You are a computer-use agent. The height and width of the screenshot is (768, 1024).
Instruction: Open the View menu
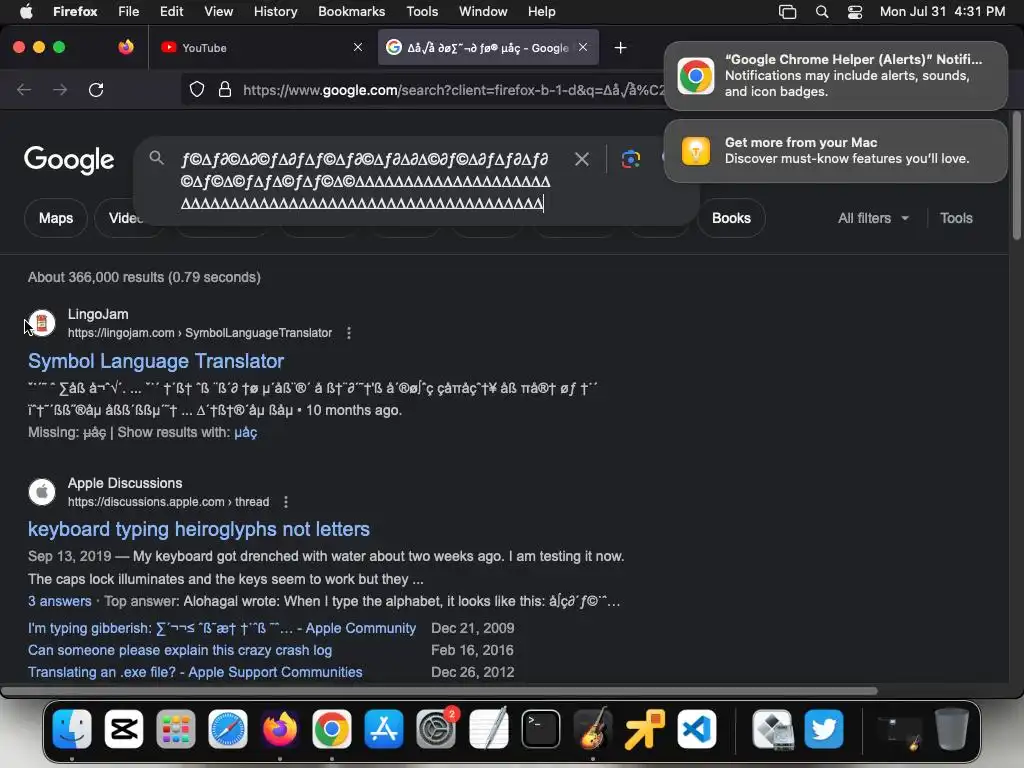pos(218,11)
